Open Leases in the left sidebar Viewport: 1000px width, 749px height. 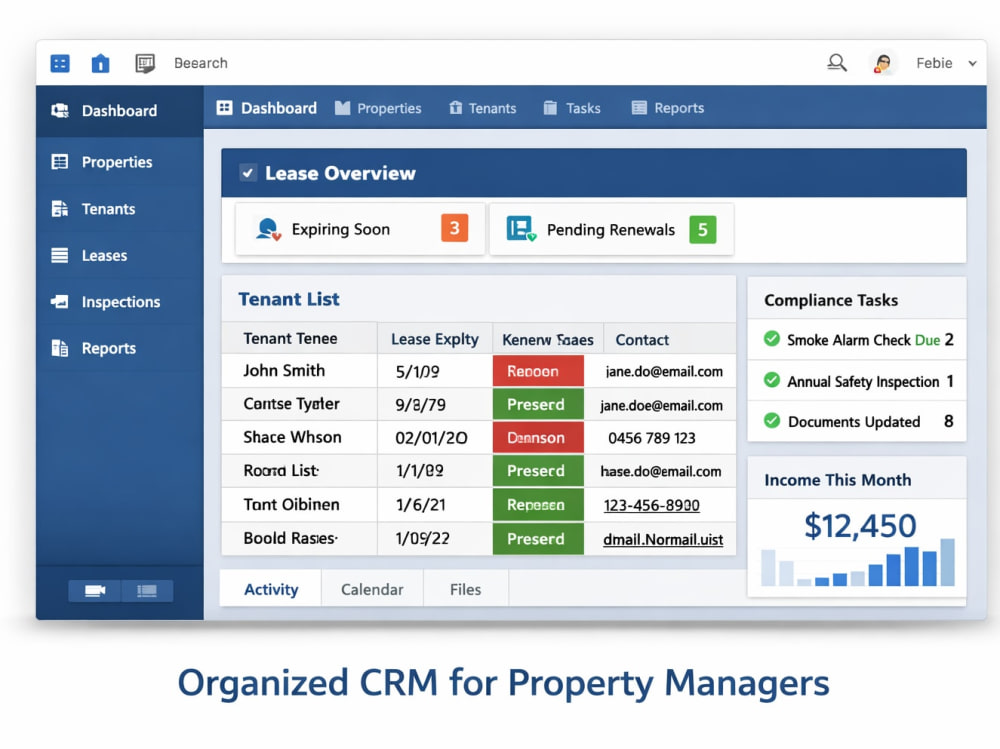click(120, 255)
